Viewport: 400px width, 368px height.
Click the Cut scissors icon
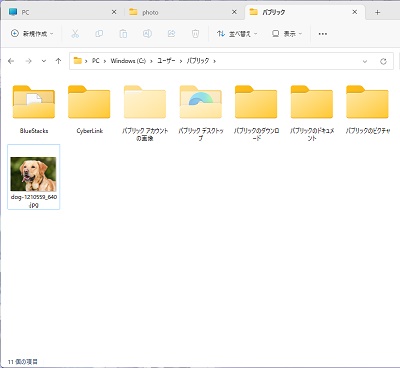tap(75, 34)
